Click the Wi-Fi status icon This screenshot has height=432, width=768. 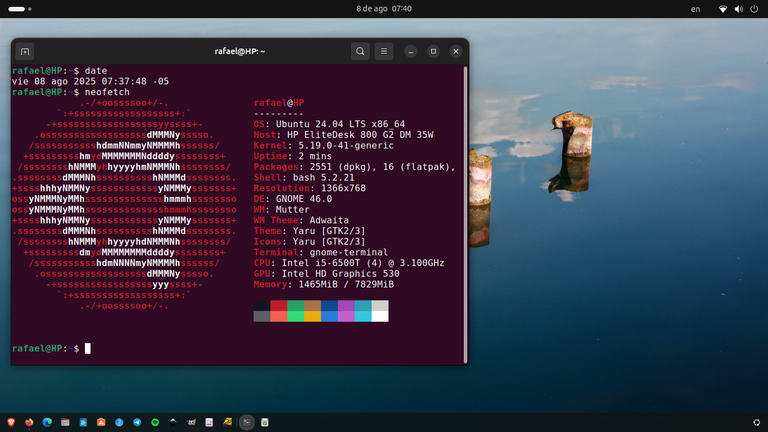tap(723, 9)
